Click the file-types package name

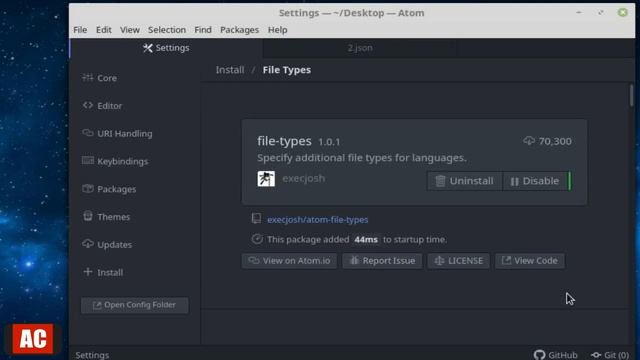[284, 141]
